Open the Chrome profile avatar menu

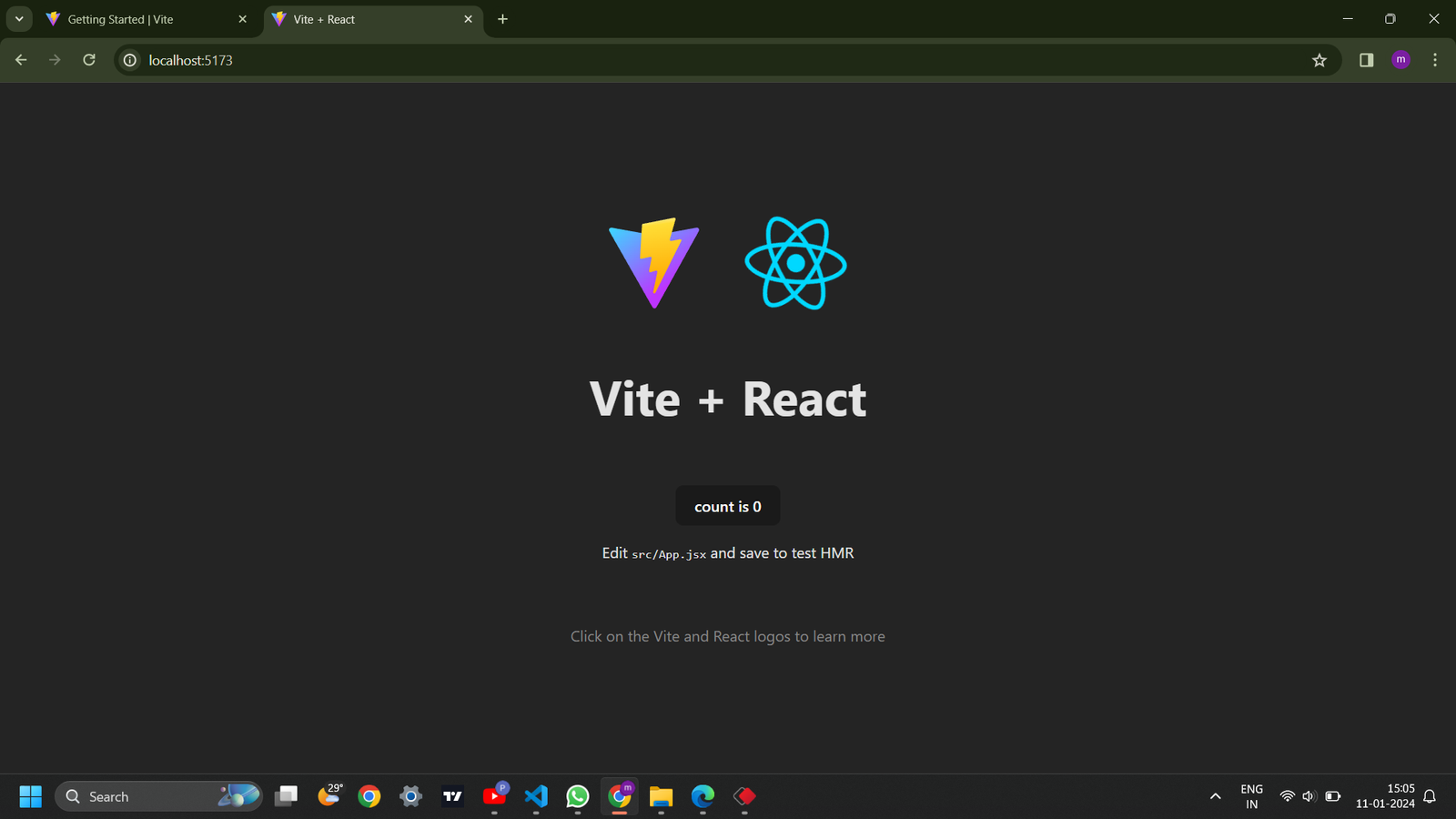[1400, 60]
